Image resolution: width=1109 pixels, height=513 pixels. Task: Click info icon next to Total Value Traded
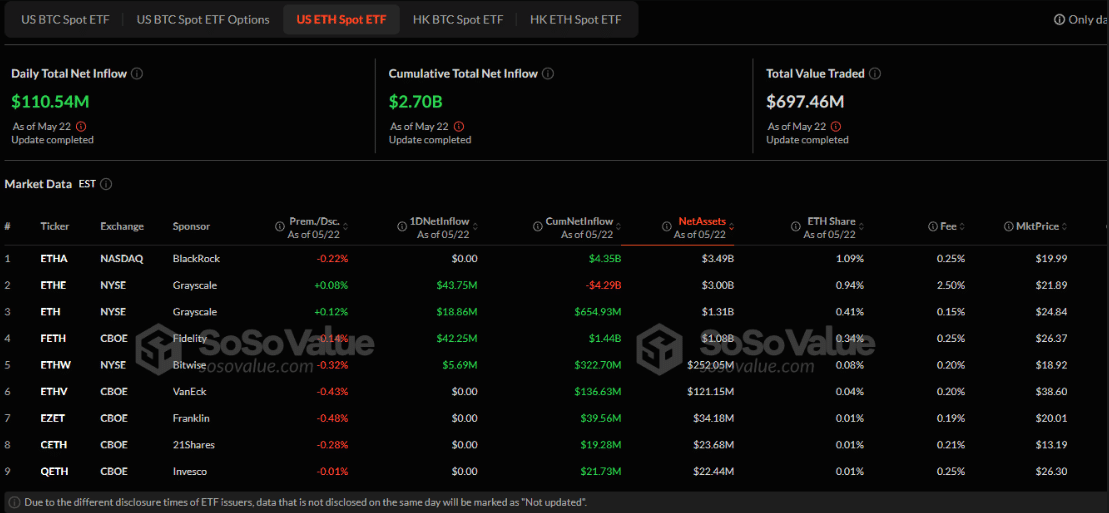pos(875,73)
